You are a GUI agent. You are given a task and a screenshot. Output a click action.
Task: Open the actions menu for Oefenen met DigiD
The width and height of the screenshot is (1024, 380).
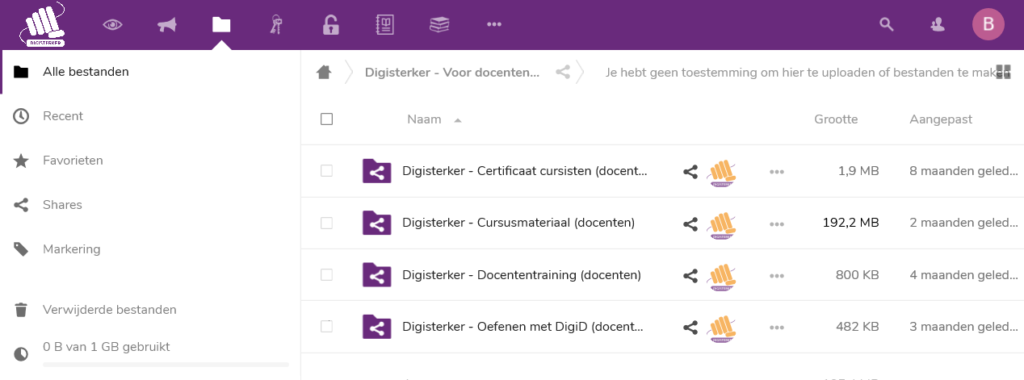(776, 328)
